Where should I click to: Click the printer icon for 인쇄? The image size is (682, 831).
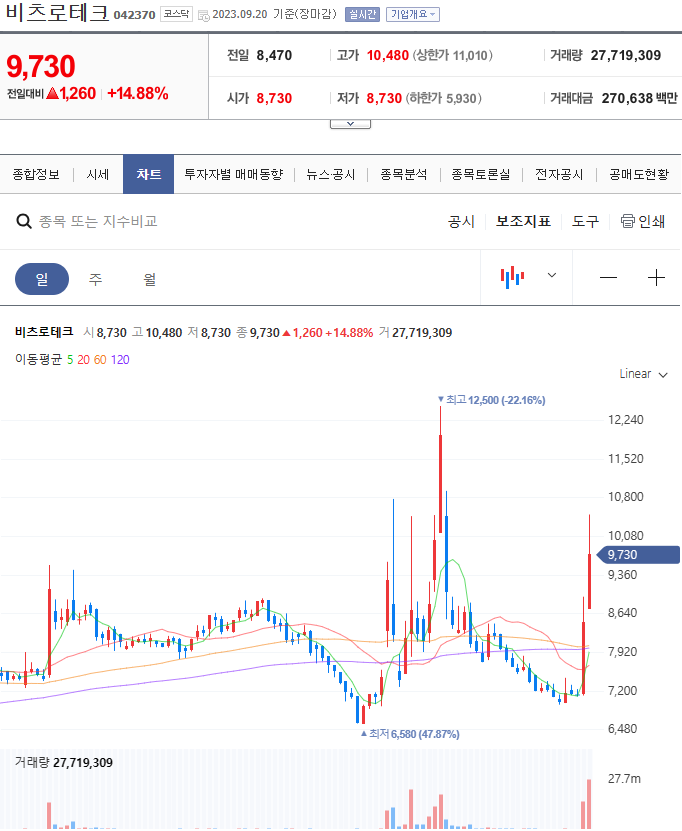point(627,221)
